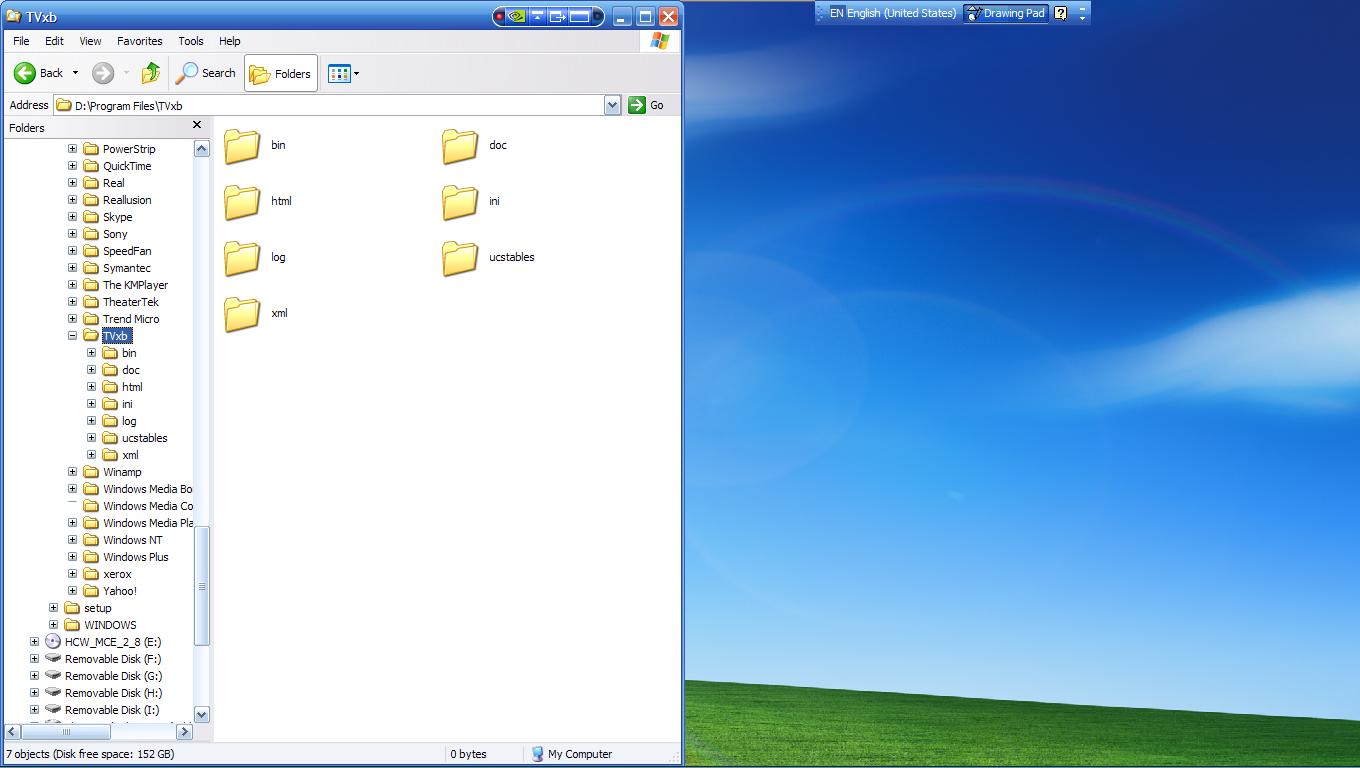Screen dimensions: 1360x768
Task: Close the Folders side panel
Action: point(197,125)
